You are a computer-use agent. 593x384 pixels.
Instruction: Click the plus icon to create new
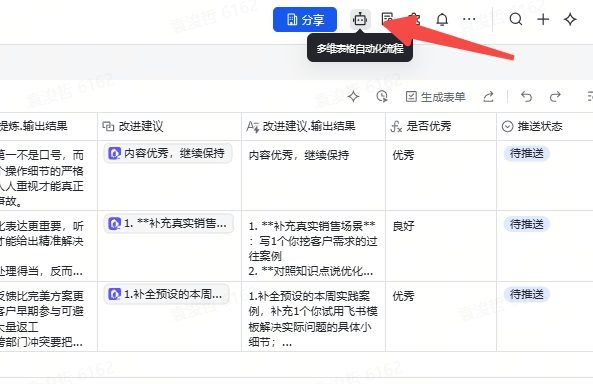(543, 19)
